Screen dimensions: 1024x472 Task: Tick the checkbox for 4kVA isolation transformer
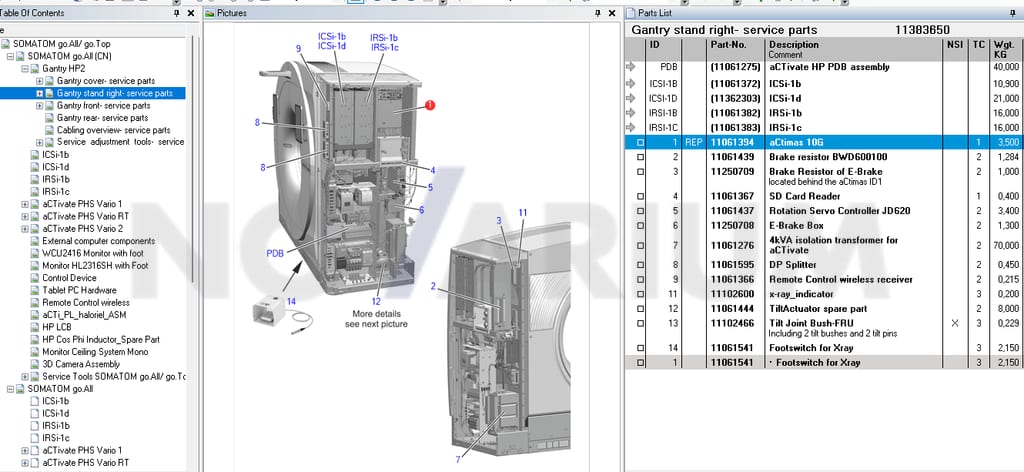(640, 245)
